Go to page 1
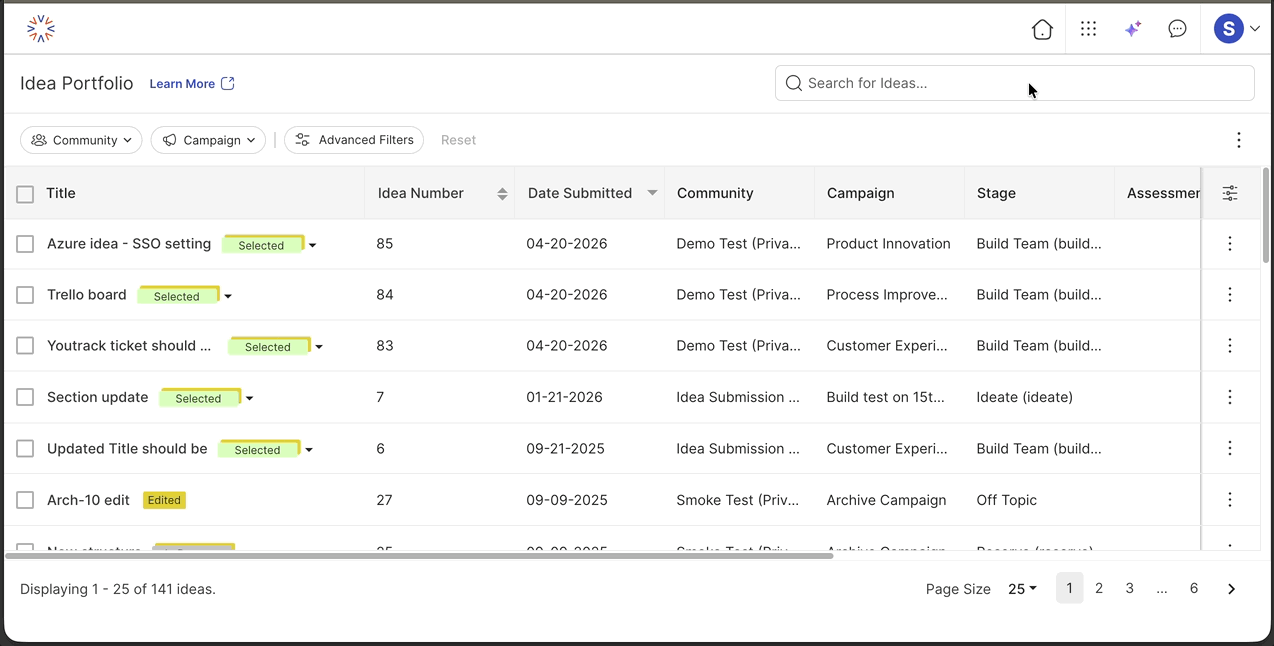Image resolution: width=1274 pixels, height=646 pixels. (x=1069, y=588)
